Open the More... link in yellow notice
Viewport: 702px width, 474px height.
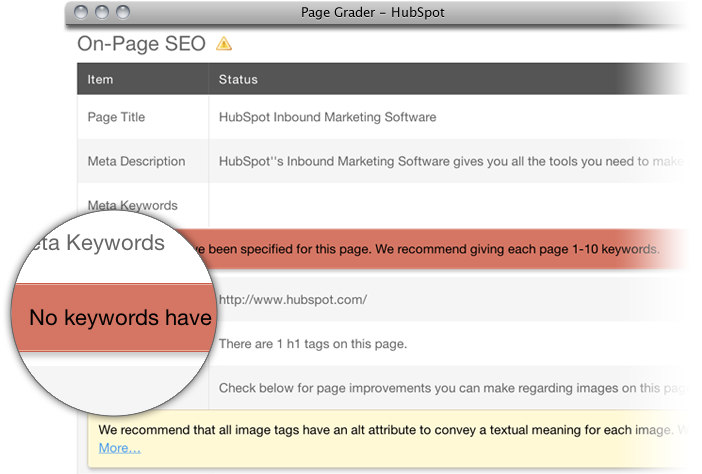(120, 448)
